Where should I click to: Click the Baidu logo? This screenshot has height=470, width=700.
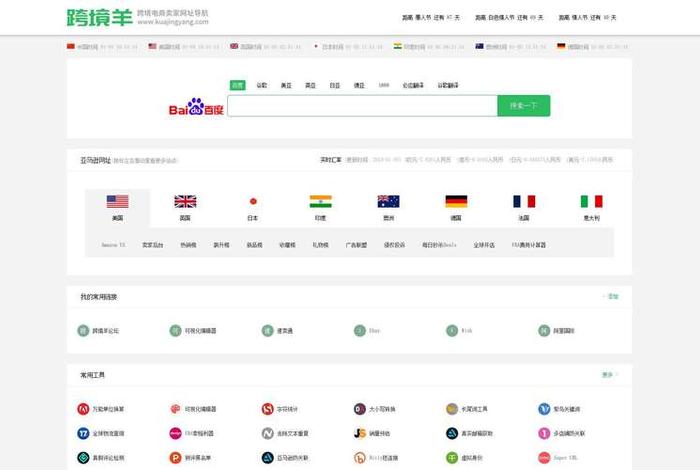196,107
